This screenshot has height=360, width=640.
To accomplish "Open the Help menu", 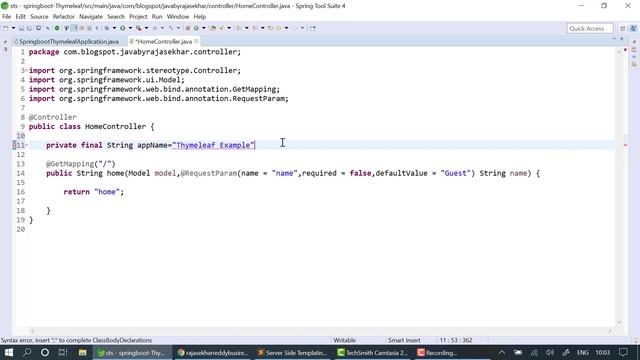I will pos(200,17).
